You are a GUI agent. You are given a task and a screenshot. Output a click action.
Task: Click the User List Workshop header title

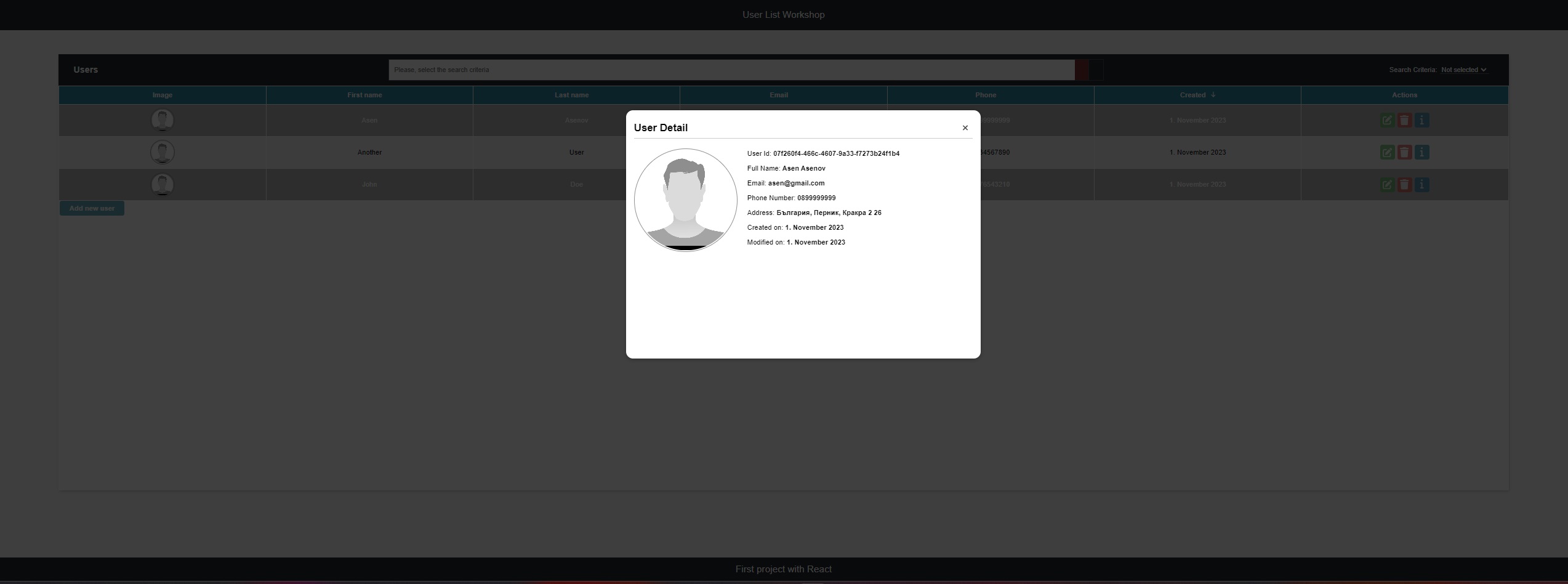coord(783,15)
